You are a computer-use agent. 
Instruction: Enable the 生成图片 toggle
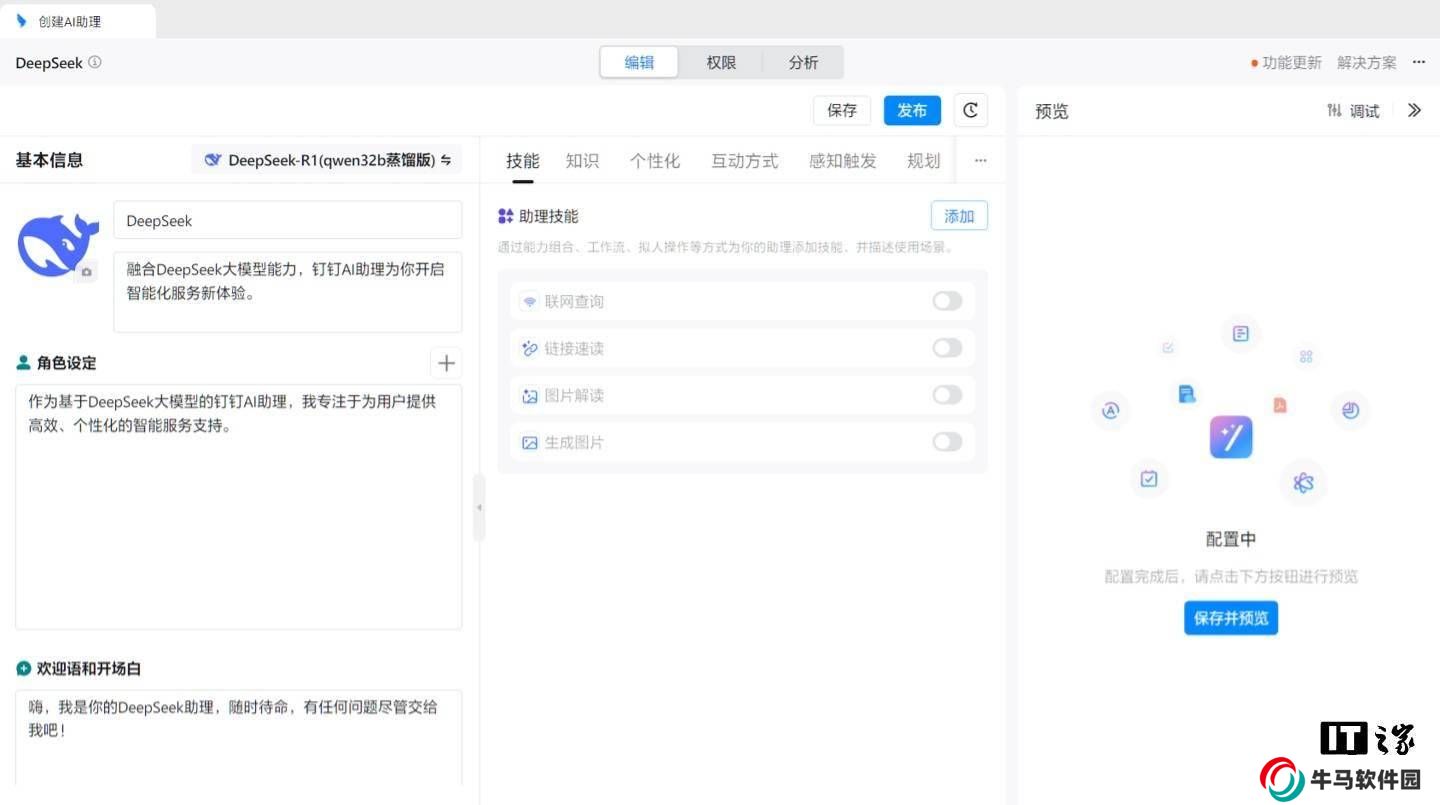[946, 442]
